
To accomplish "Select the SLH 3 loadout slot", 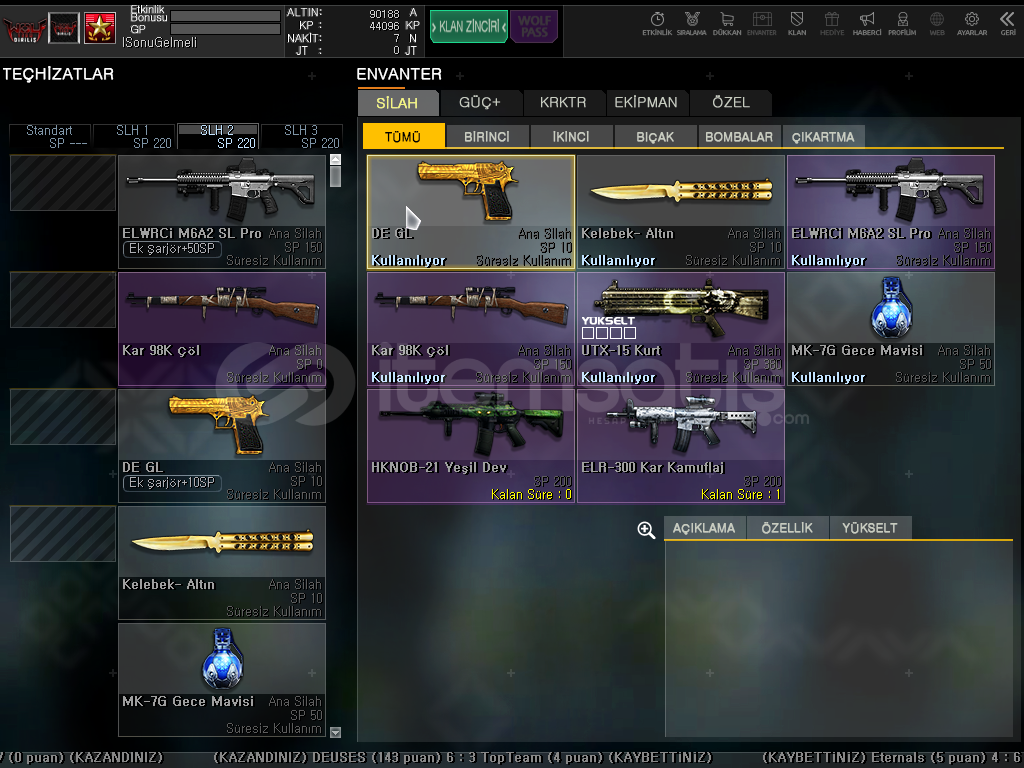I will click(x=302, y=136).
